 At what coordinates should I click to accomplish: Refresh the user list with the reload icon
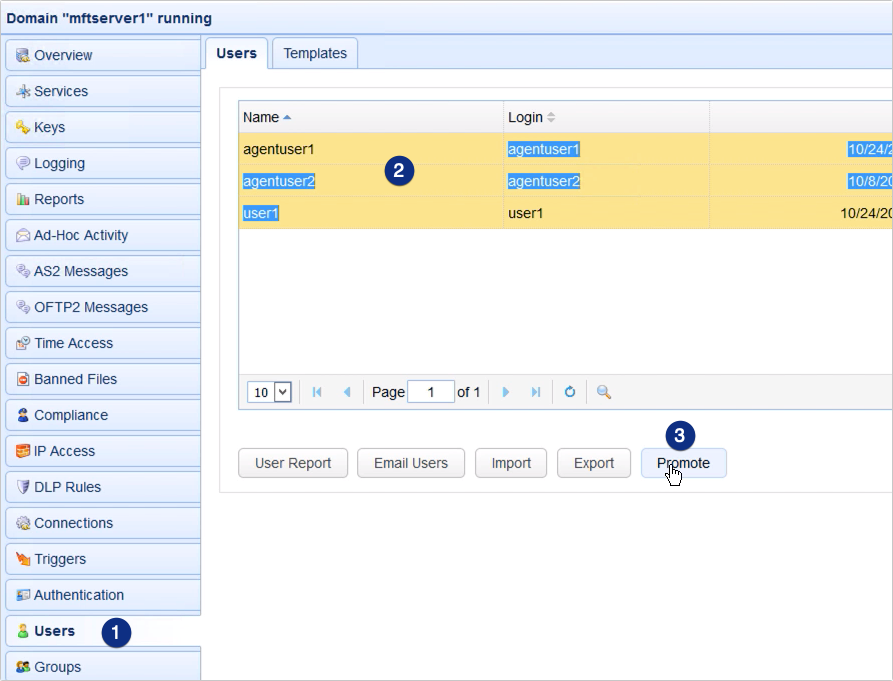[569, 392]
